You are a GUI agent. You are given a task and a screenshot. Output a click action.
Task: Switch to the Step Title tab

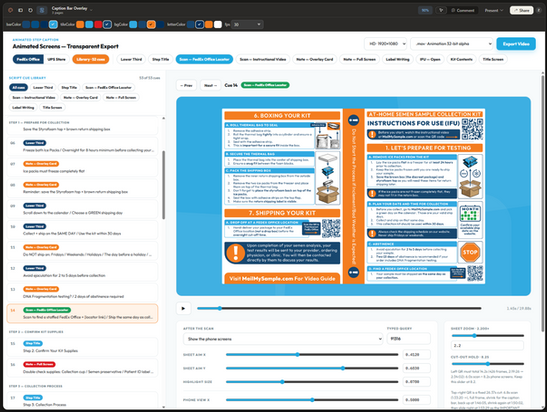point(160,59)
